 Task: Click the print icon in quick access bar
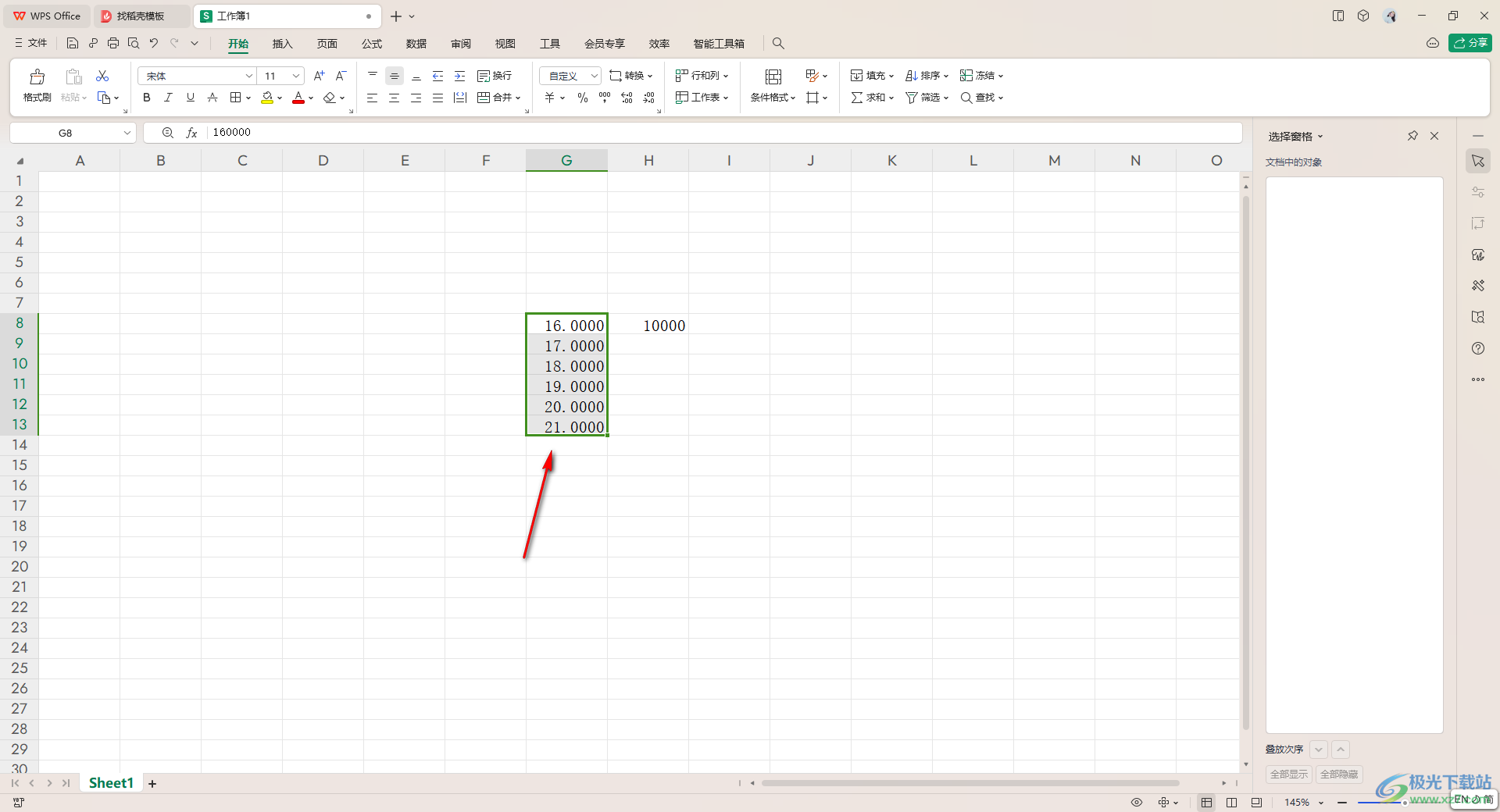click(113, 43)
